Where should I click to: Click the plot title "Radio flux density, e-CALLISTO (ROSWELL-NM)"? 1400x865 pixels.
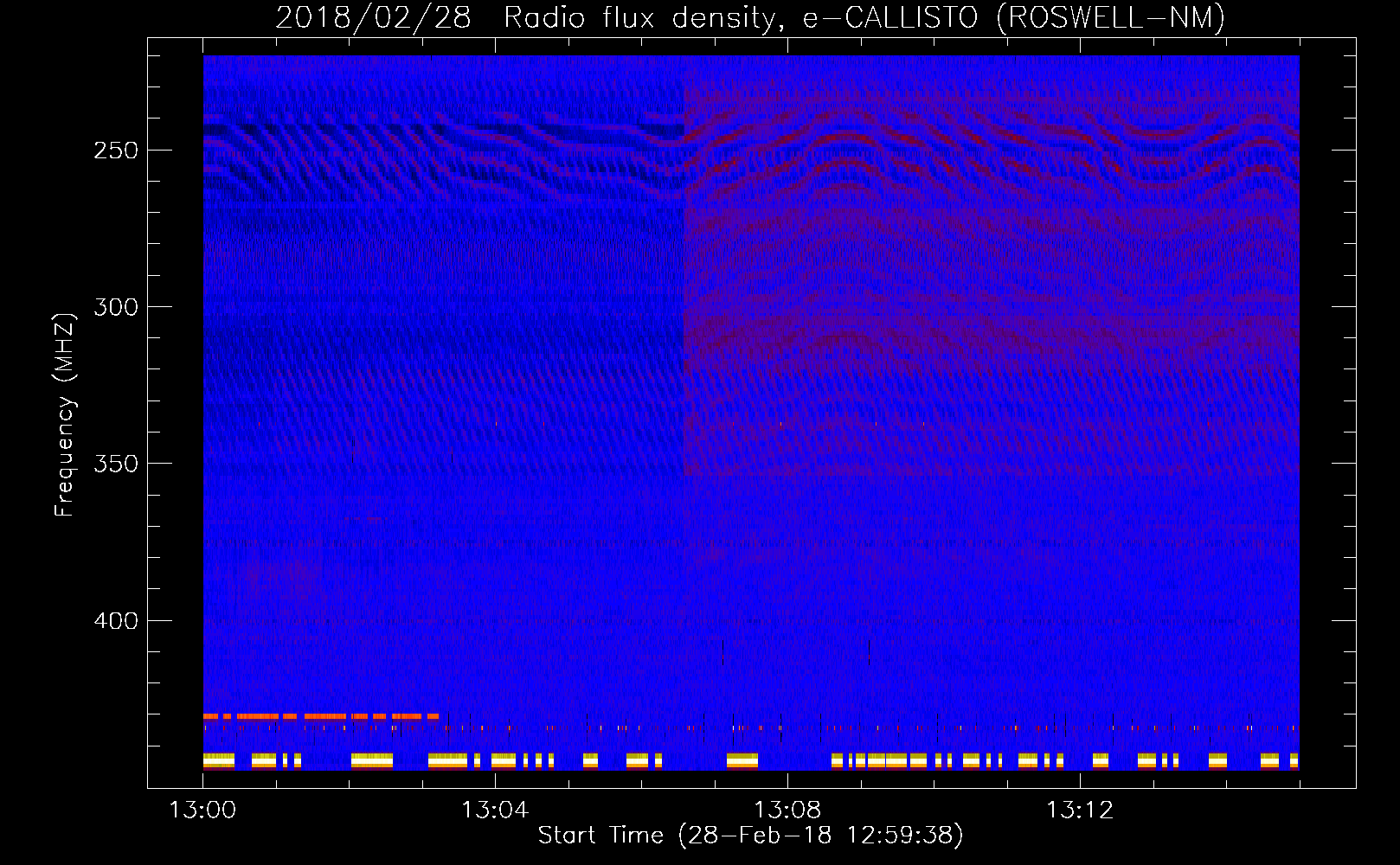(x=864, y=18)
